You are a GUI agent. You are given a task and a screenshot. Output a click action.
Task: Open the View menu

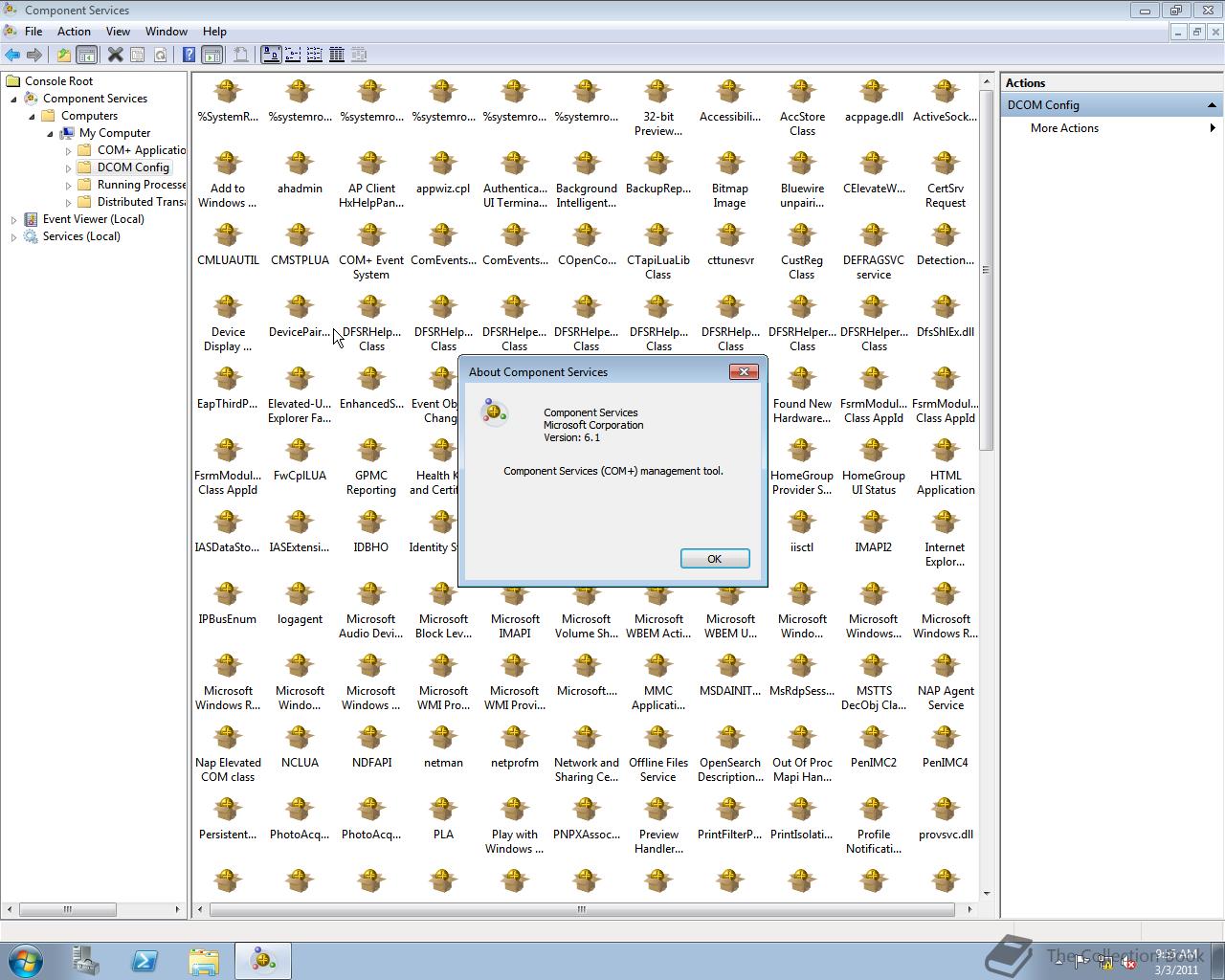[x=118, y=32]
